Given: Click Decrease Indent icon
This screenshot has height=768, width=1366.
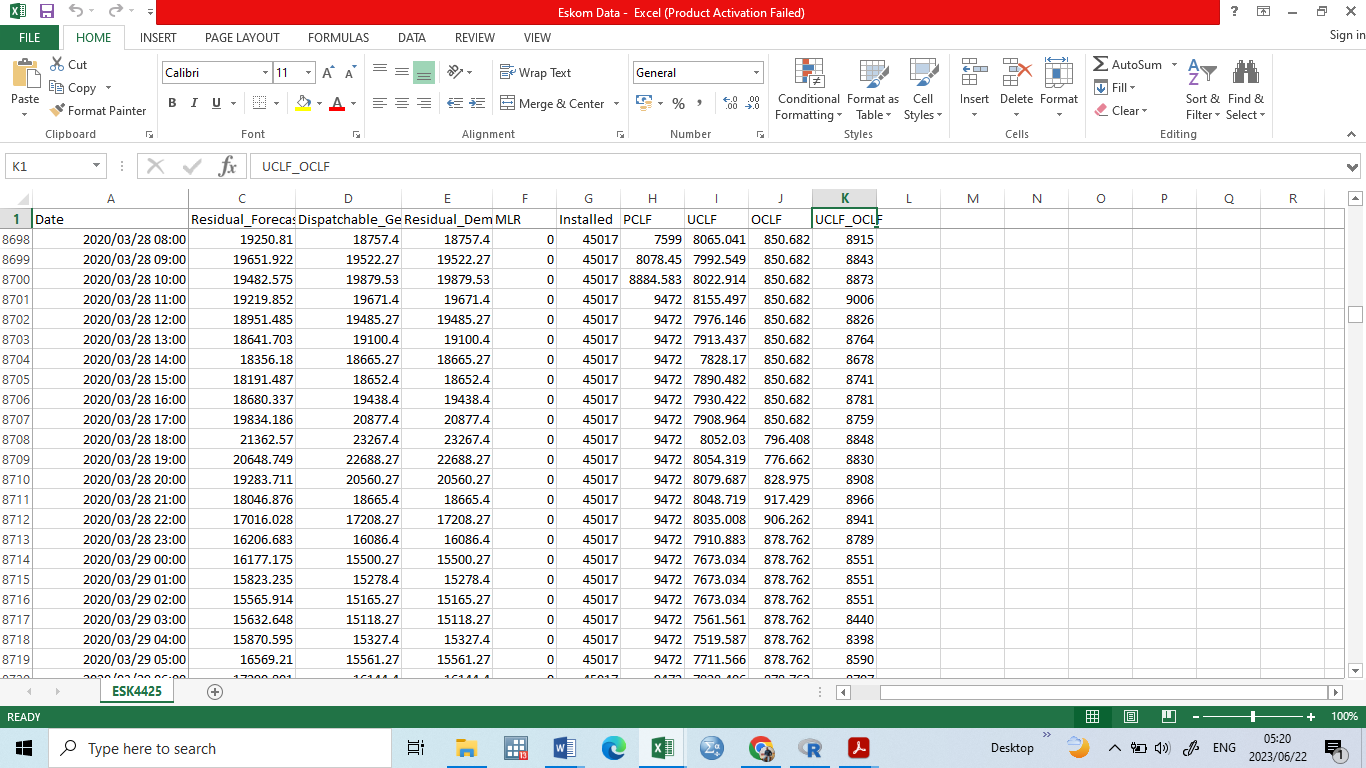Looking at the screenshot, I should 455,103.
